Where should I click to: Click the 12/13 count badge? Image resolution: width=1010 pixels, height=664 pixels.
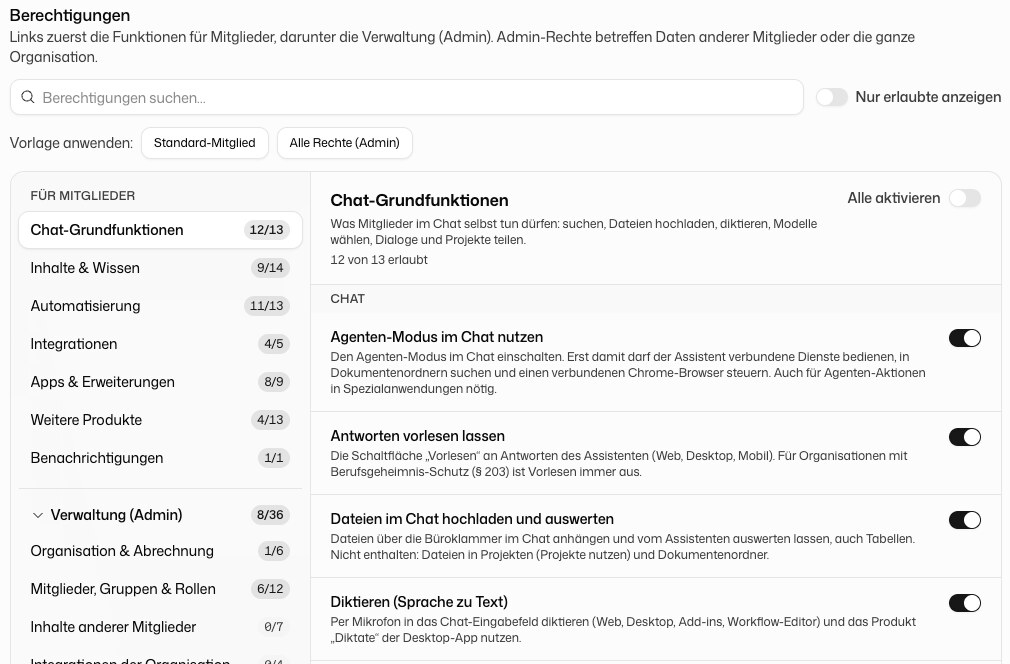[x=267, y=230]
